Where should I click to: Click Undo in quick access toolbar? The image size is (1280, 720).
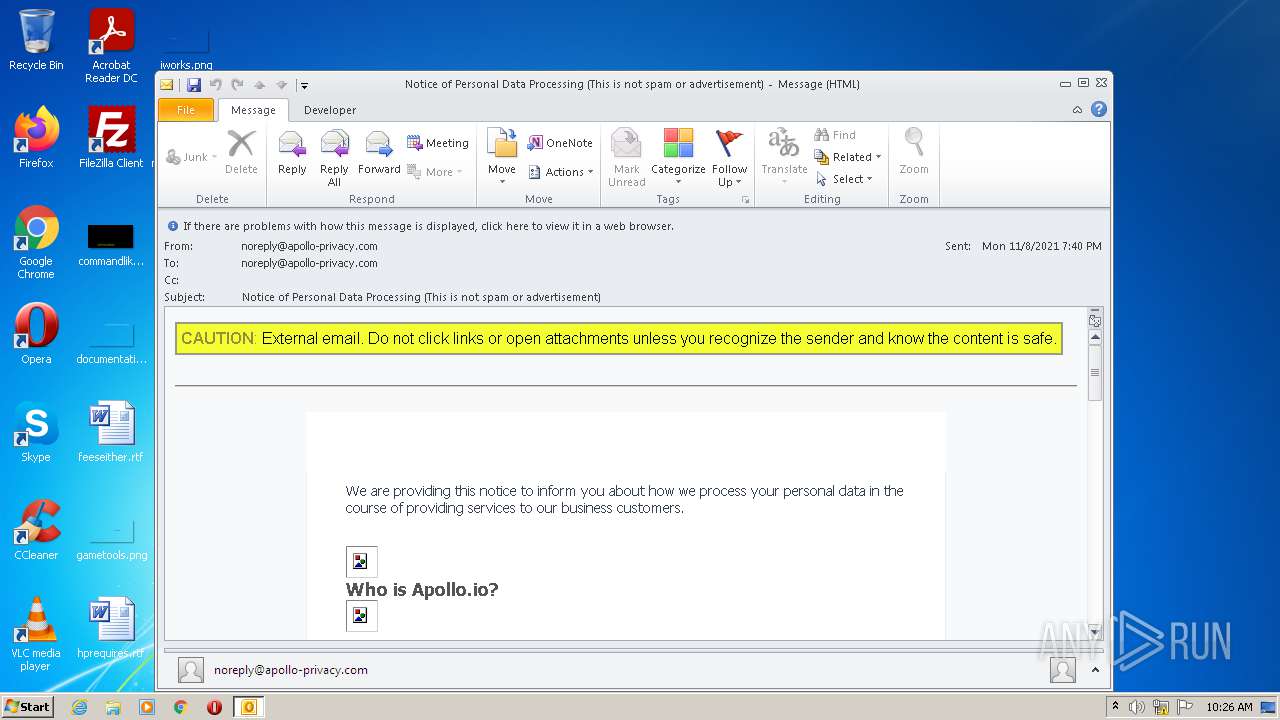coord(215,85)
